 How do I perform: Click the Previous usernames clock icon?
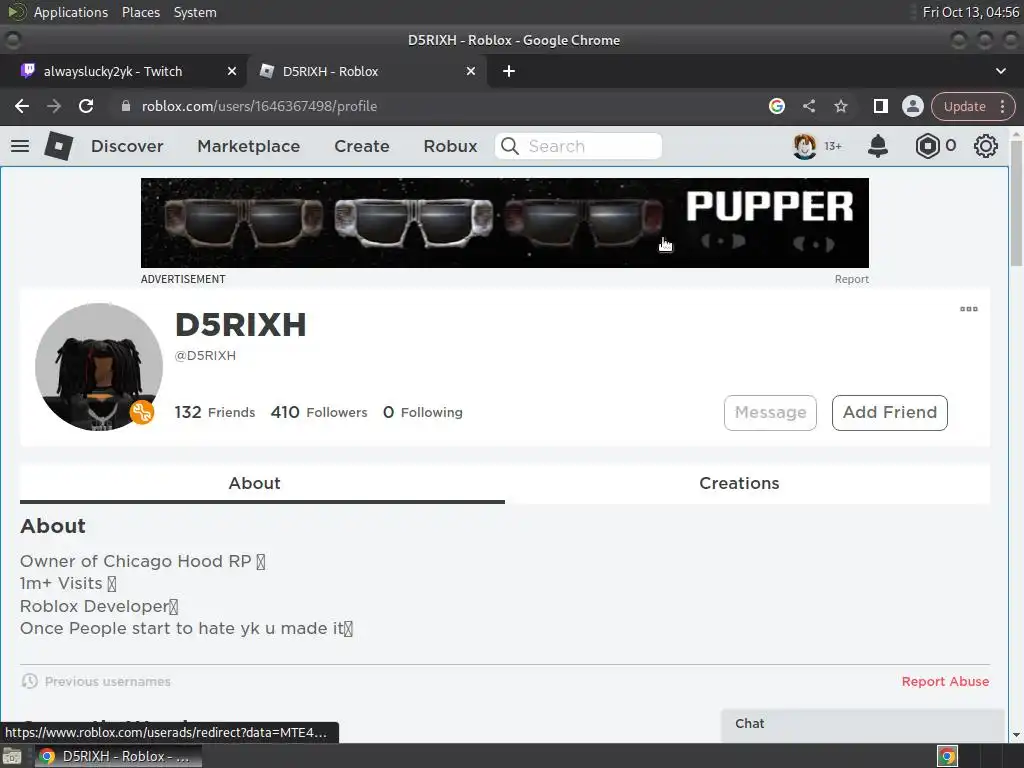(x=29, y=681)
